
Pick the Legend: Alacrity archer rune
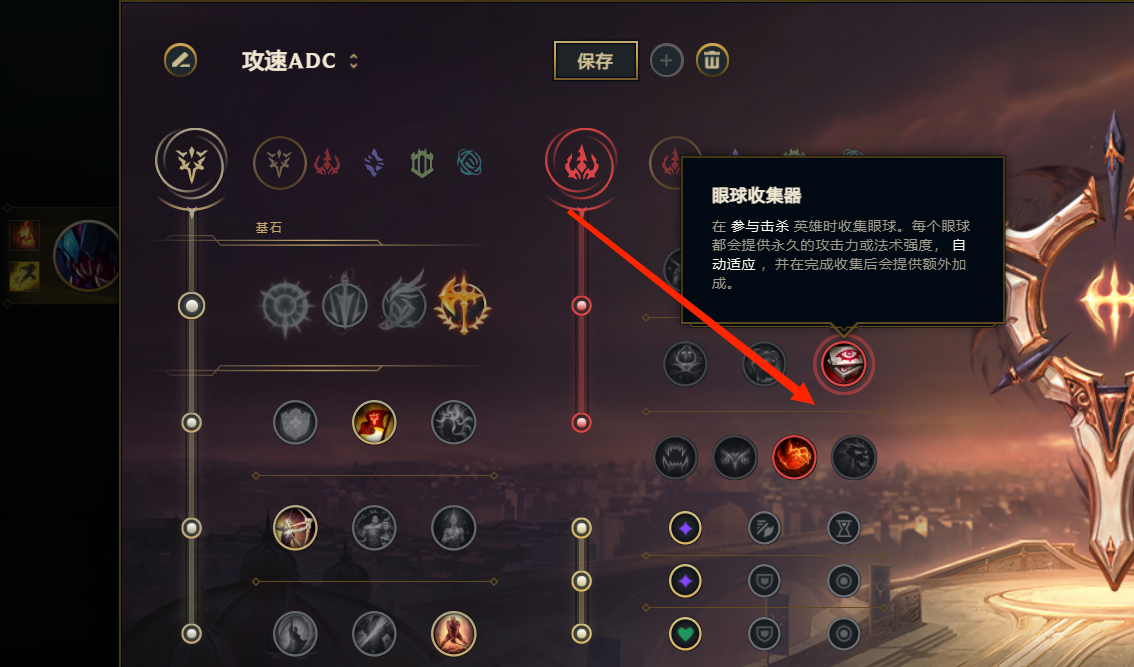295,528
